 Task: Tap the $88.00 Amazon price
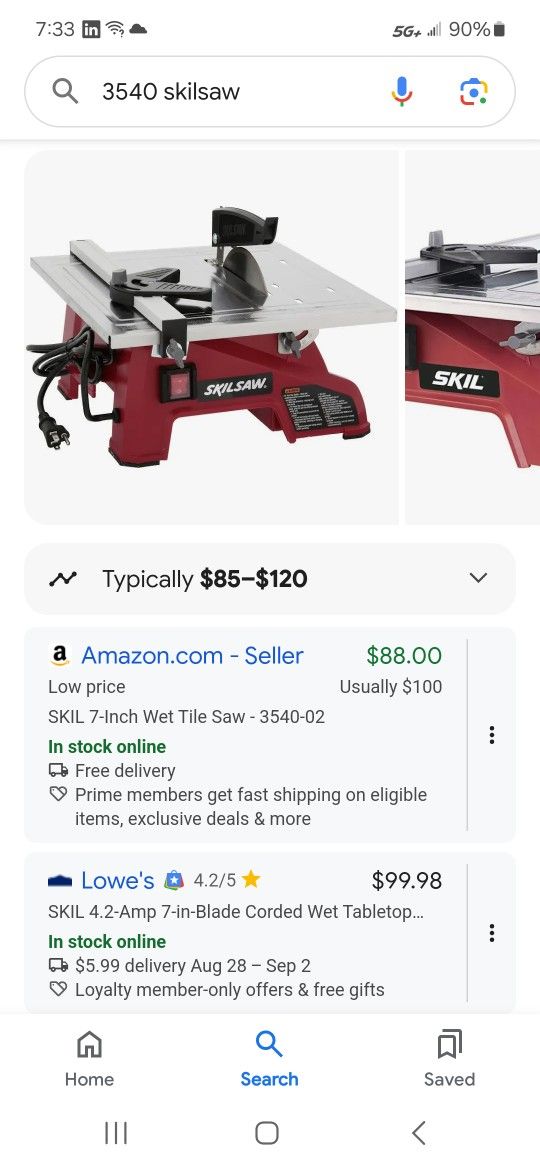coord(404,655)
